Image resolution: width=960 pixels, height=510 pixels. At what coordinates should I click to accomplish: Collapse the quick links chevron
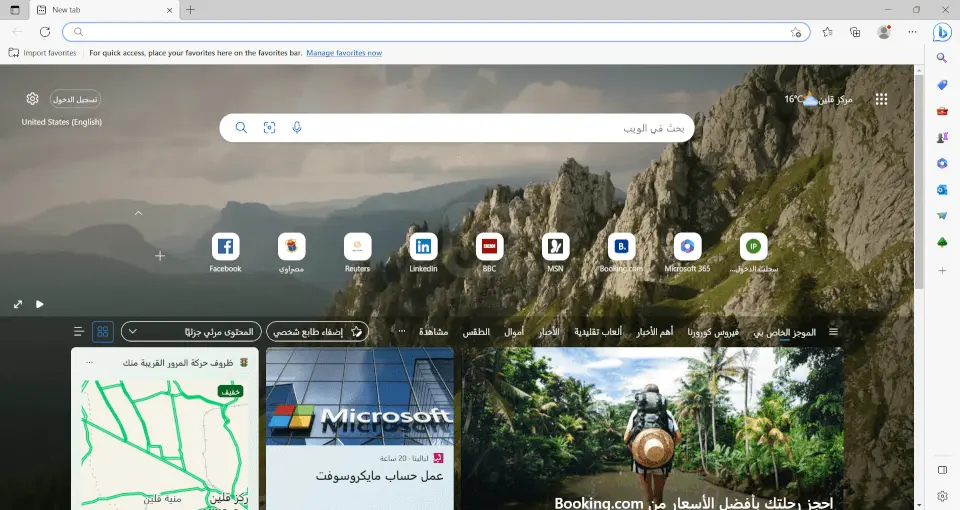(x=138, y=213)
